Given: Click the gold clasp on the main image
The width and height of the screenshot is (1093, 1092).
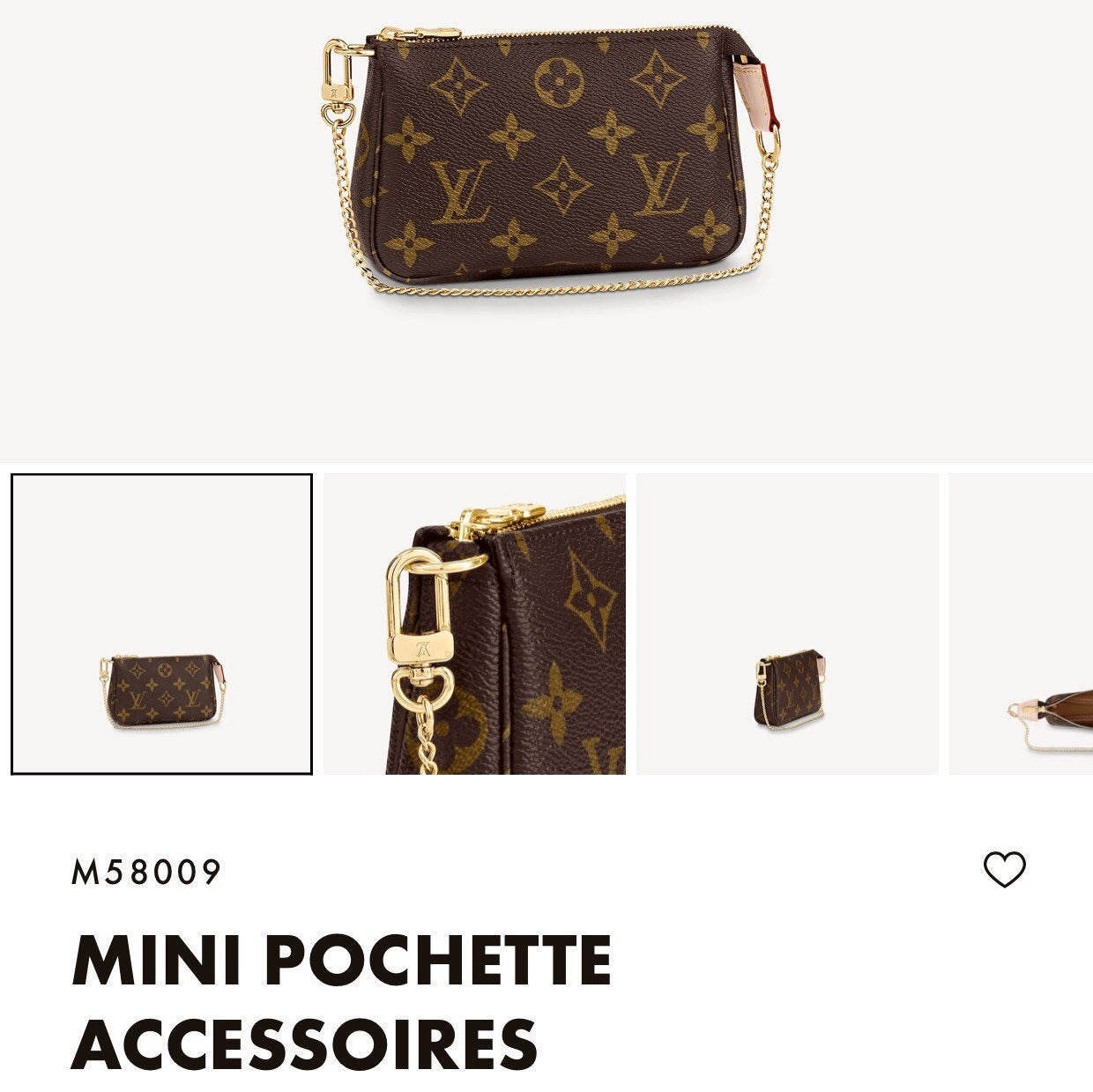Looking at the screenshot, I should tap(335, 79).
